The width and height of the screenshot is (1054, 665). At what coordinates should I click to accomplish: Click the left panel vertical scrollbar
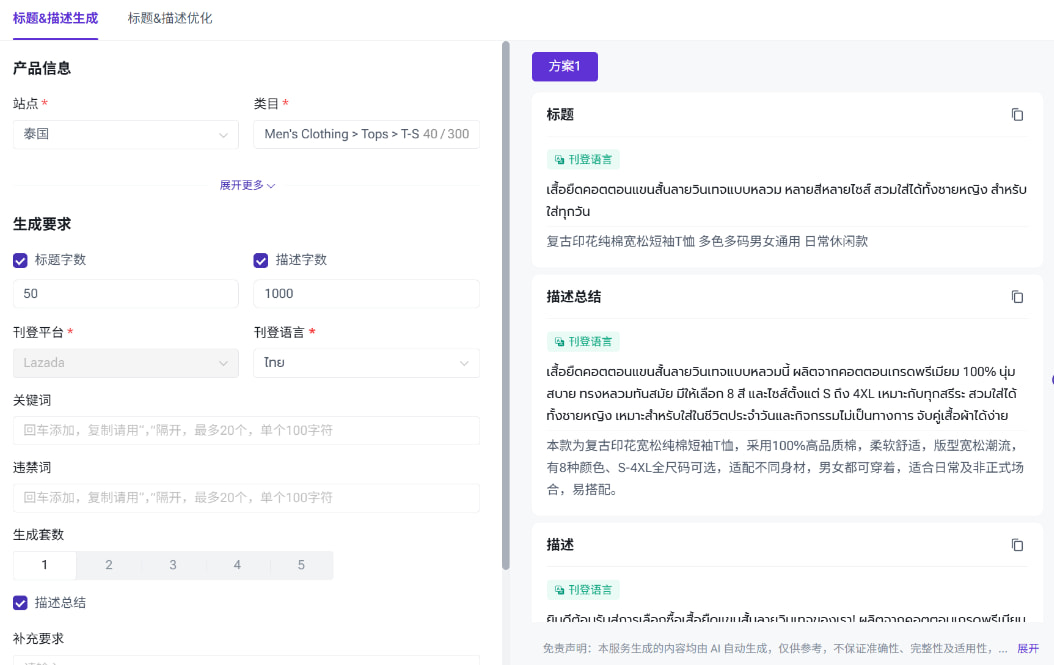[505, 306]
